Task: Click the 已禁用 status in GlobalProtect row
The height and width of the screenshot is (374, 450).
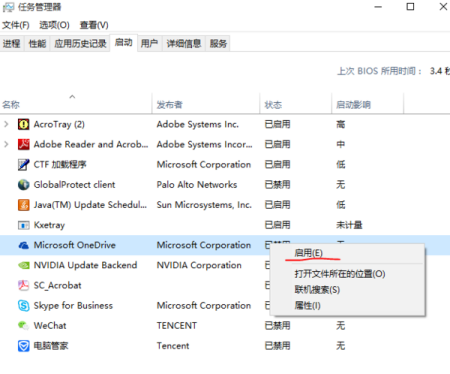Action: pyautogui.click(x=277, y=185)
